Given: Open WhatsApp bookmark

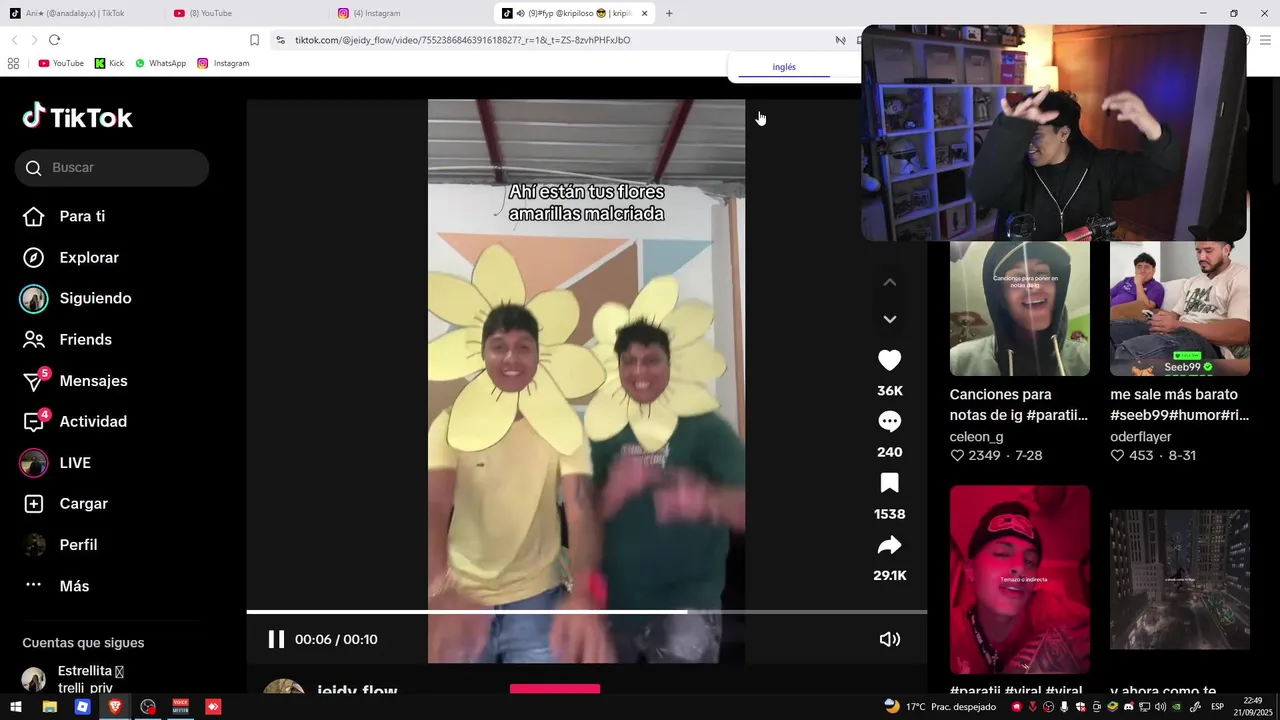Looking at the screenshot, I should (160, 63).
